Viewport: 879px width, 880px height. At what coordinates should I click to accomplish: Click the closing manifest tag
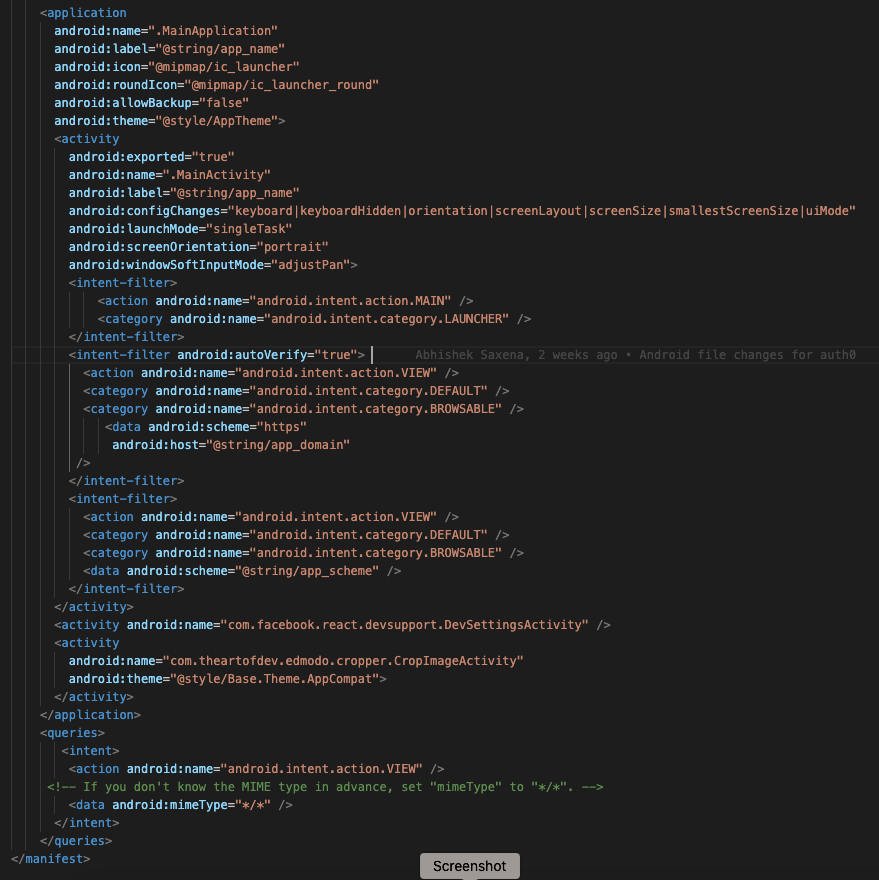pyautogui.click(x=44, y=858)
